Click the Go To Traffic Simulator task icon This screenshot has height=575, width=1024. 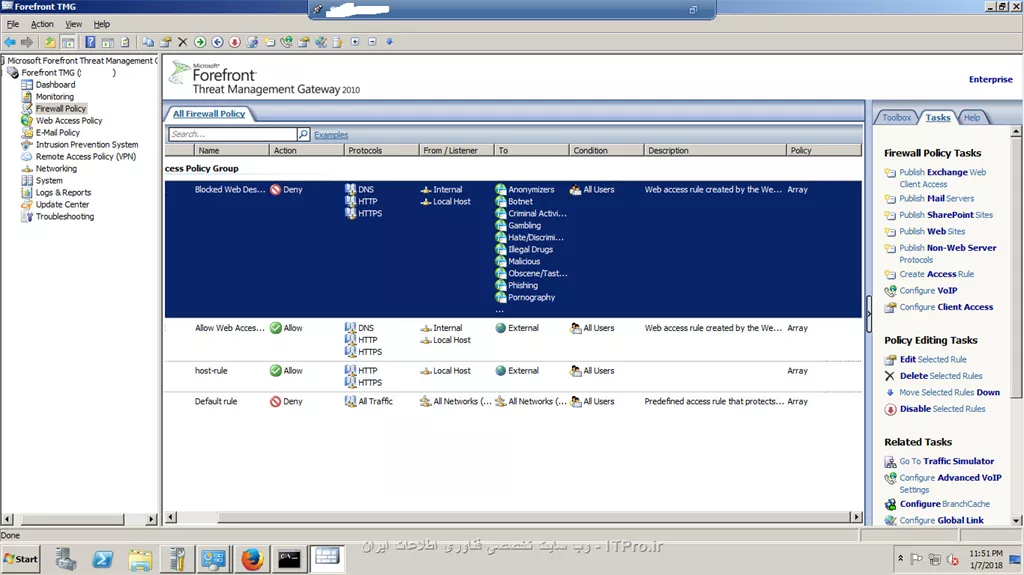(x=890, y=461)
